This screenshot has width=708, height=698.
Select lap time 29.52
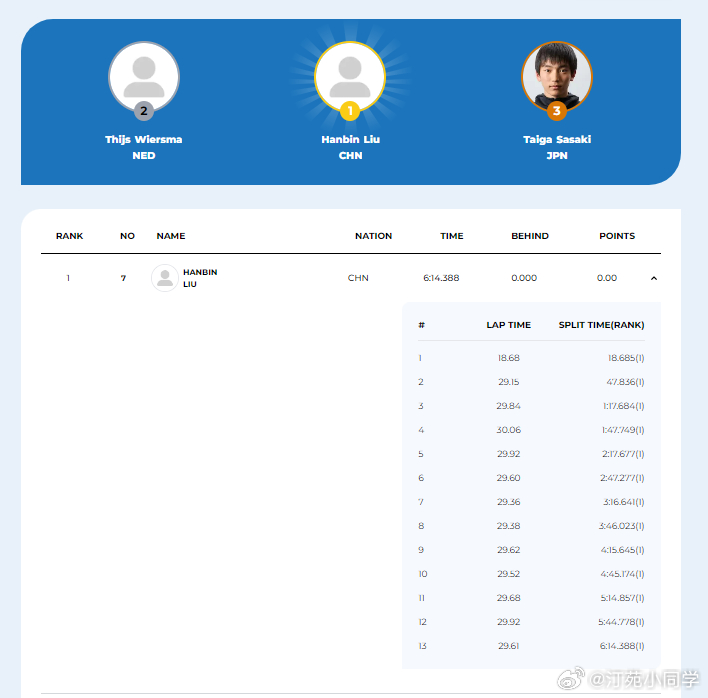tap(508, 574)
